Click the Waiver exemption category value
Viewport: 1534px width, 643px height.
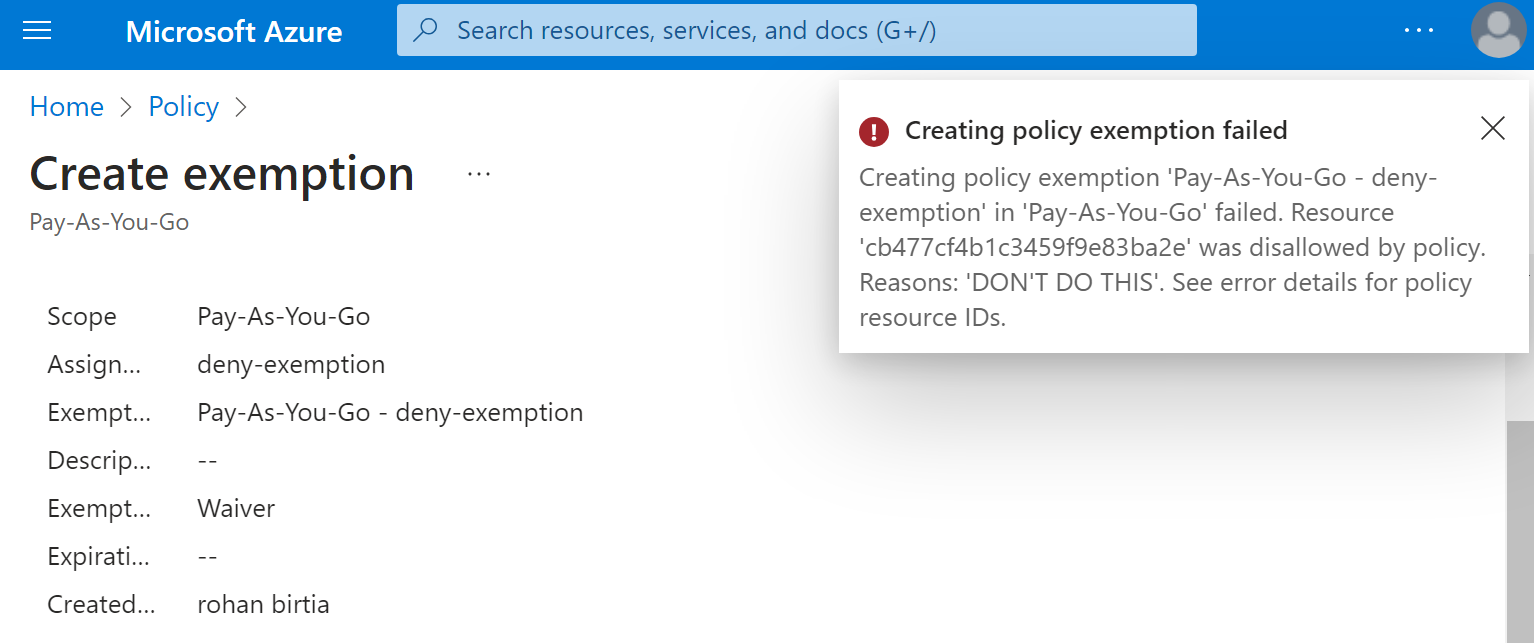[236, 509]
